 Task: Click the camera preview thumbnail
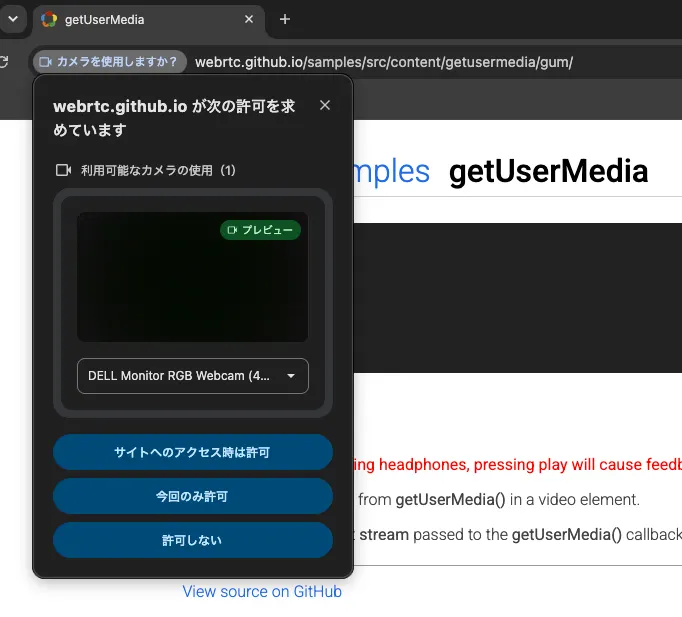point(193,277)
